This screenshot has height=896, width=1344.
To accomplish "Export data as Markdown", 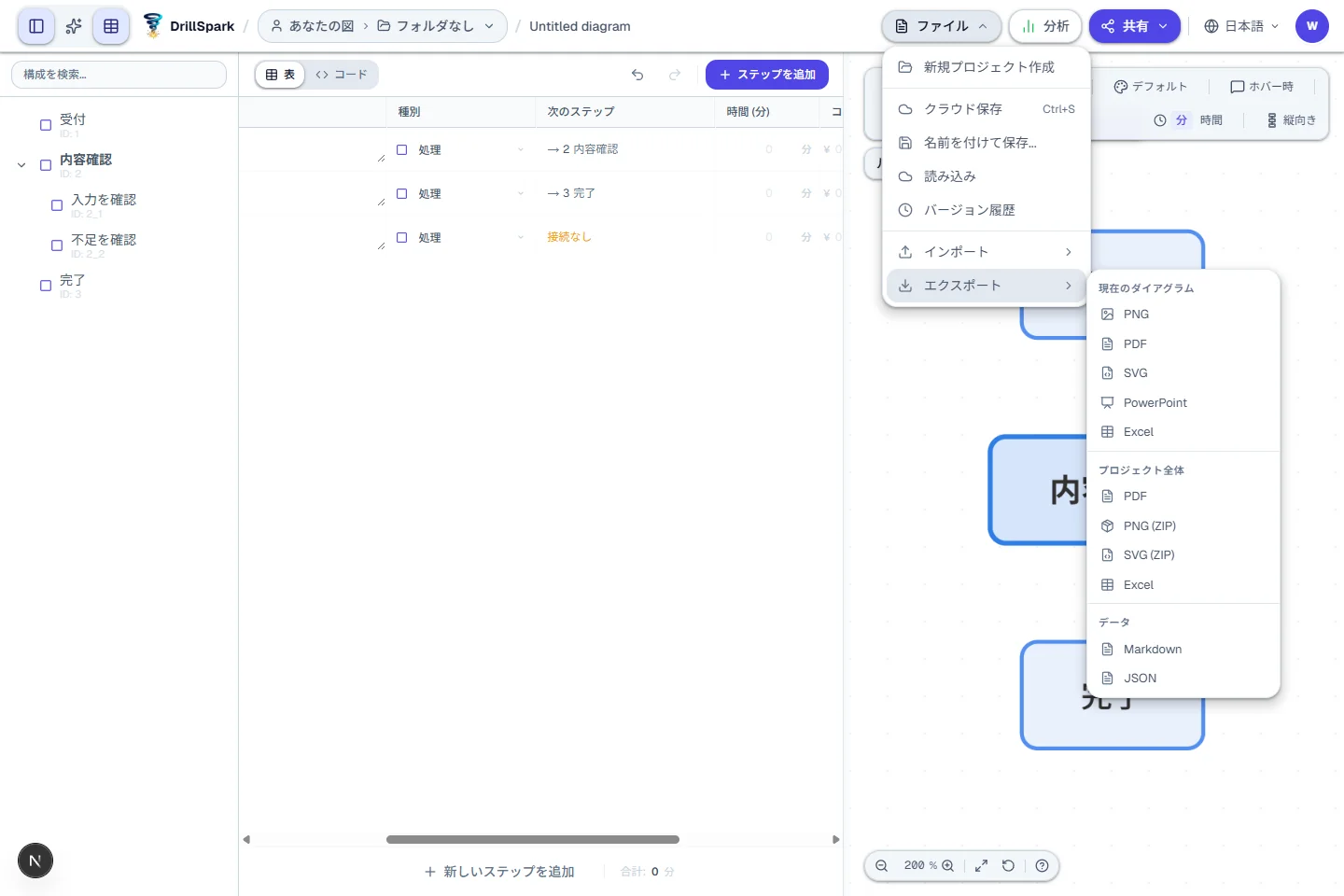I will pyautogui.click(x=1183, y=650).
